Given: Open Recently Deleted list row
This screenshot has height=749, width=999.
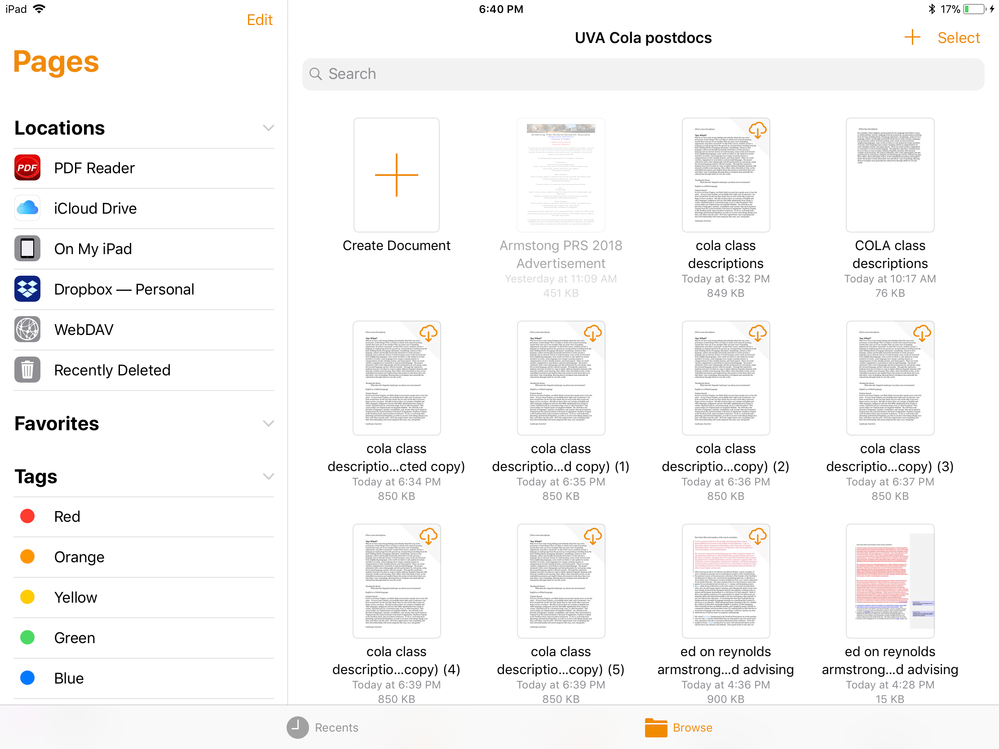Looking at the screenshot, I should point(144,370).
